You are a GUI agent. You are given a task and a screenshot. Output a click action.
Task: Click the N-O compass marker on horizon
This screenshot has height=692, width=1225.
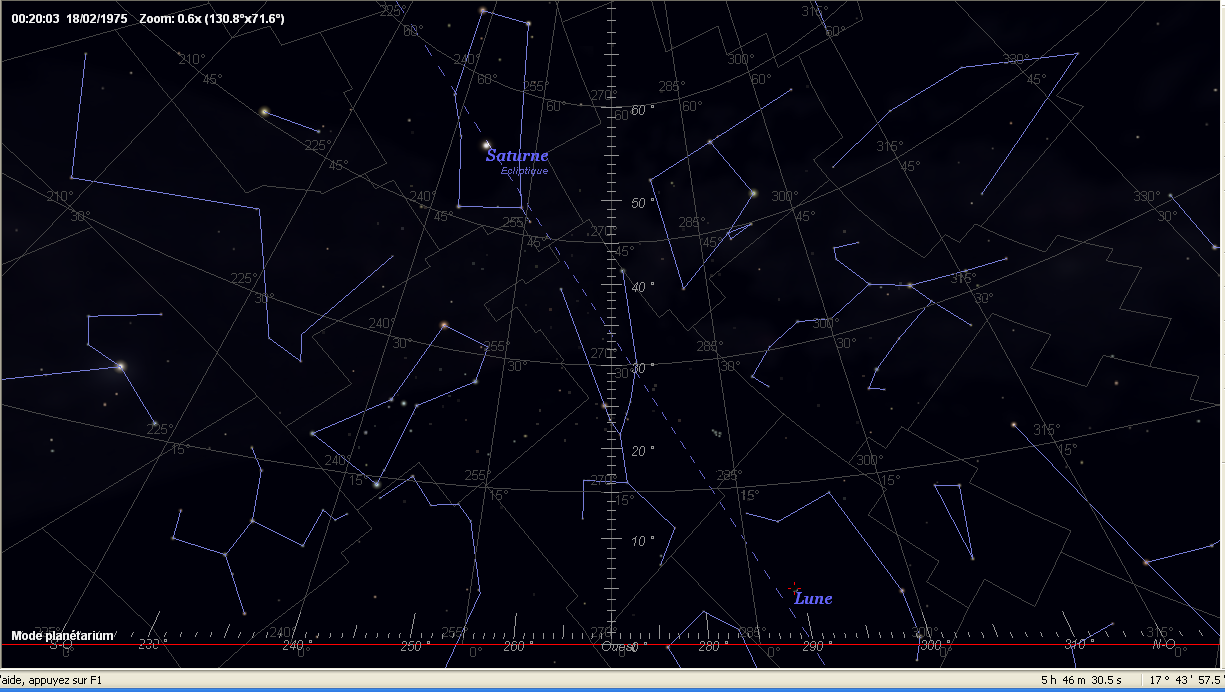1163,645
